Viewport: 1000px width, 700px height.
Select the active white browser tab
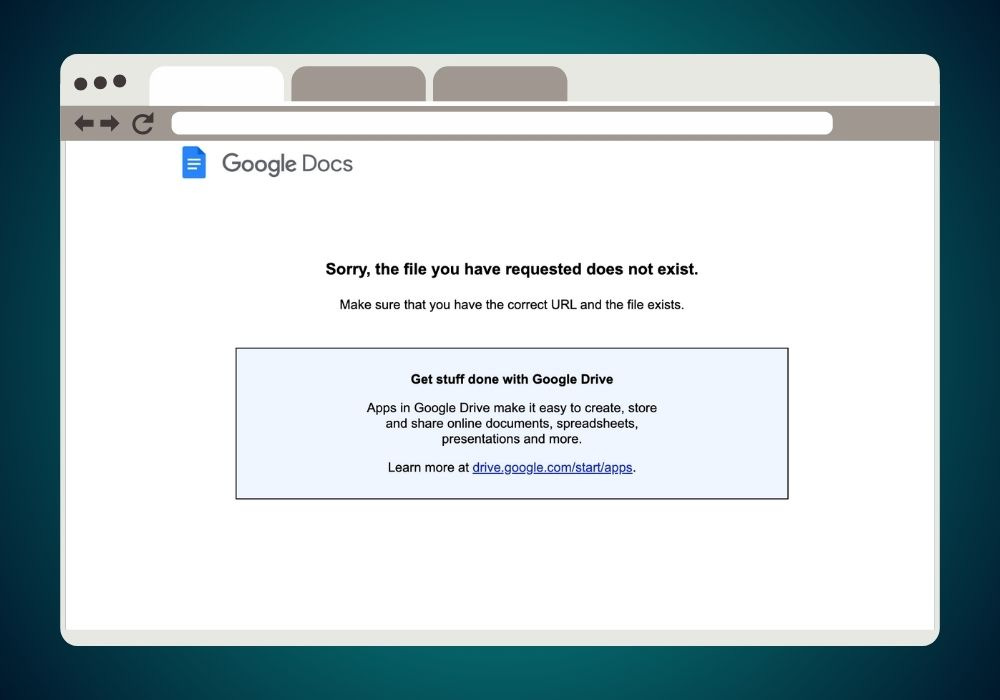(x=217, y=85)
